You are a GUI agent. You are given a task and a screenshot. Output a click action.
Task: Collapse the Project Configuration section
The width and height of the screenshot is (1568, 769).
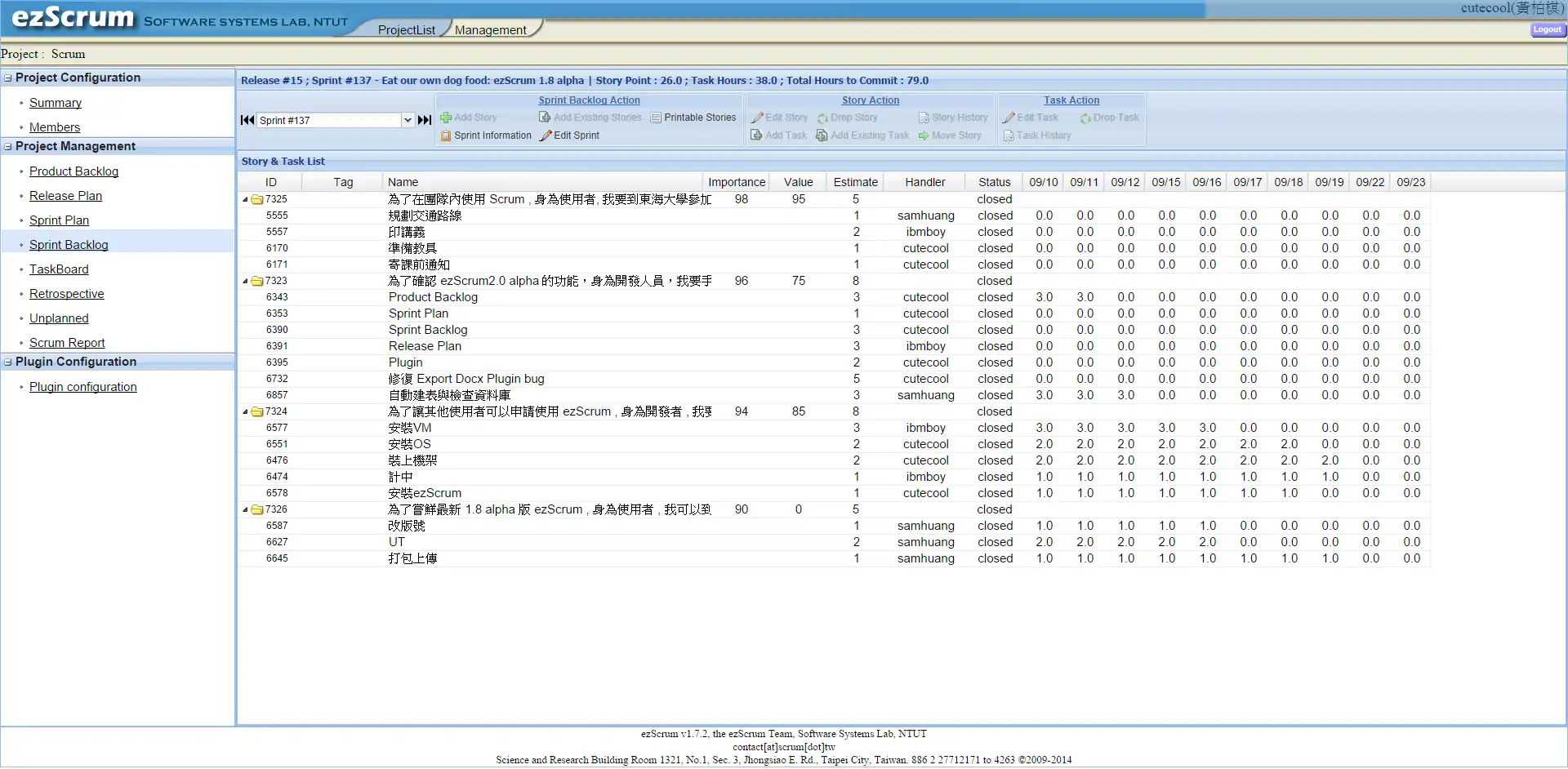8,78
